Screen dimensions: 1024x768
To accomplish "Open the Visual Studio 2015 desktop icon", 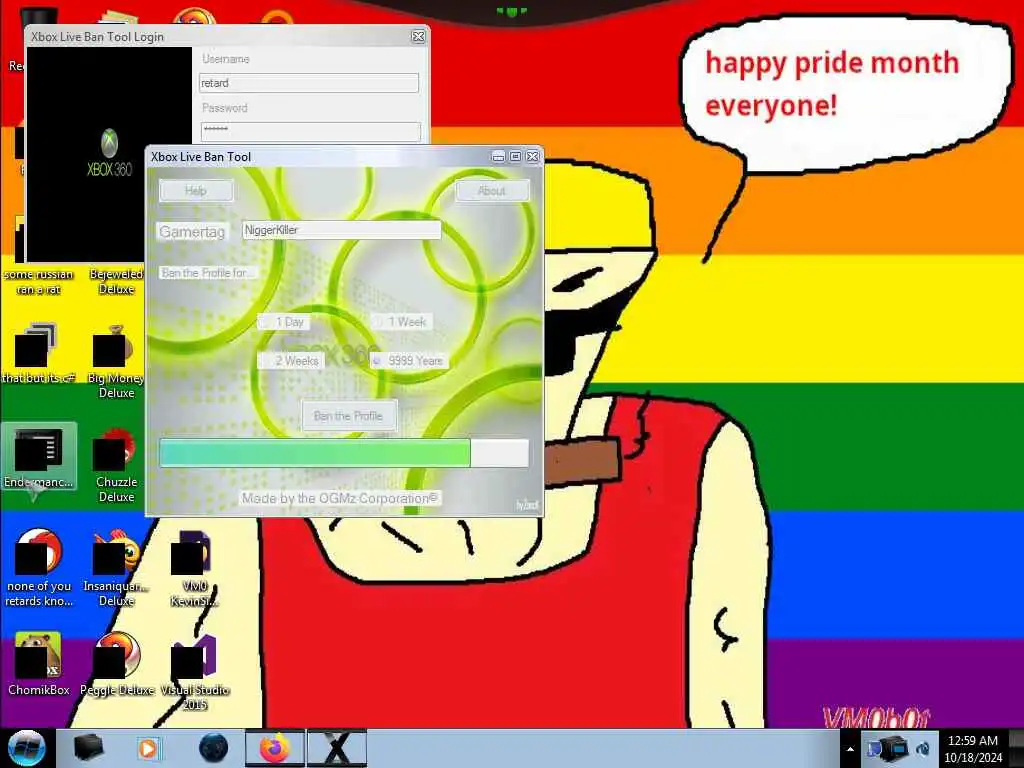I will 195,671.
